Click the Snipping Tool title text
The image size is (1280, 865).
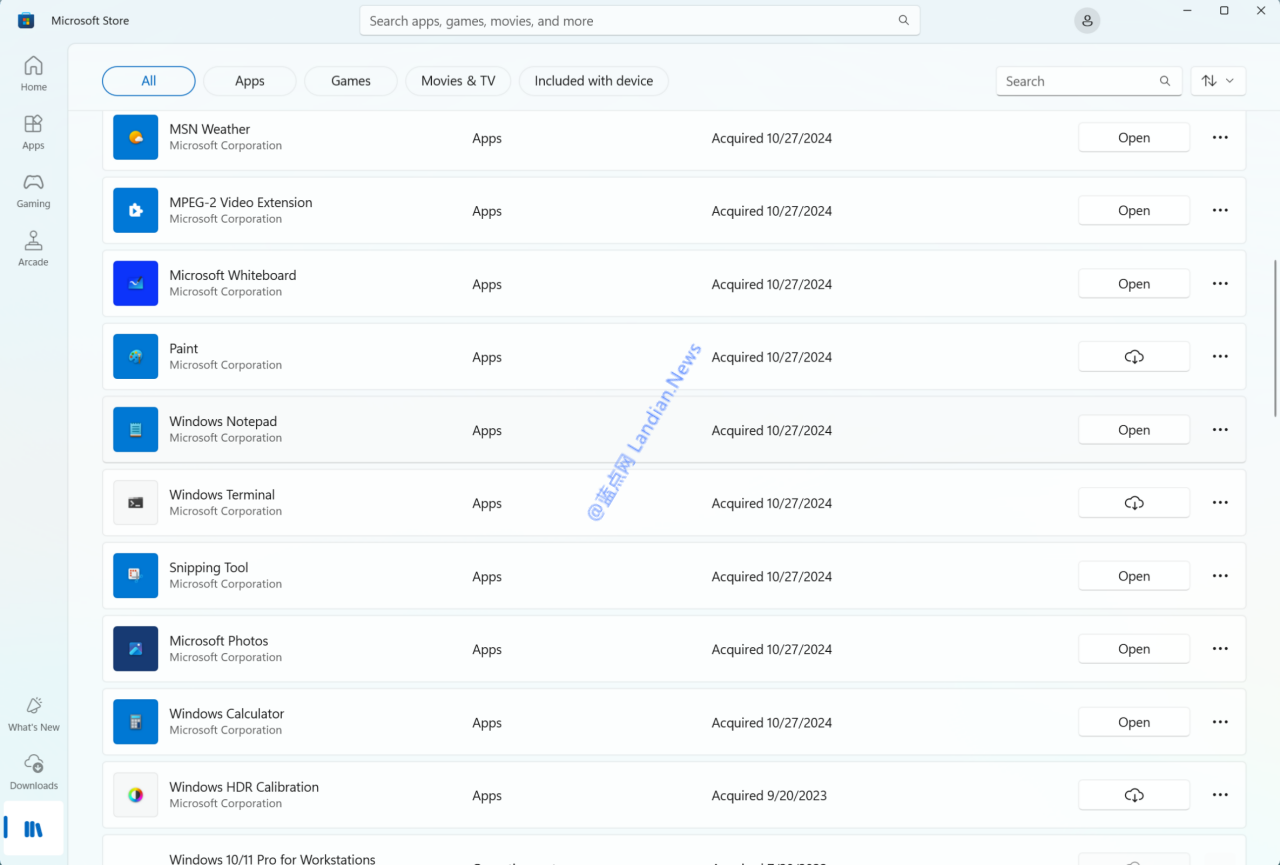click(x=209, y=567)
